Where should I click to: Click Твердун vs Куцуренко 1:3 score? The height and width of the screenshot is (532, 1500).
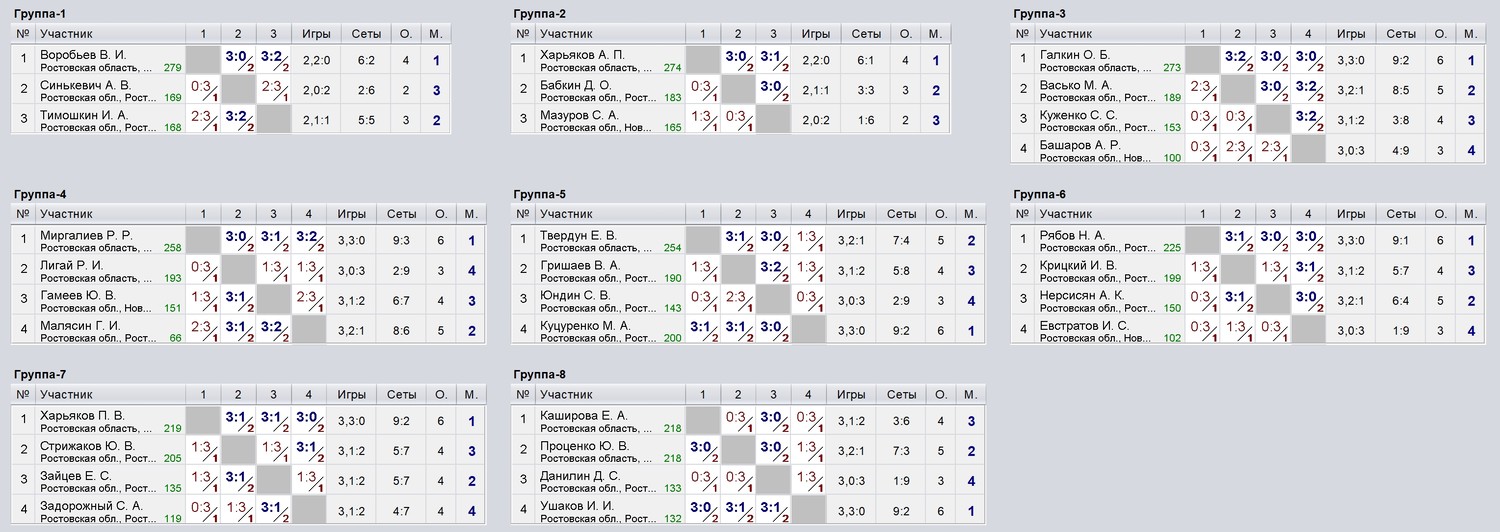point(808,240)
